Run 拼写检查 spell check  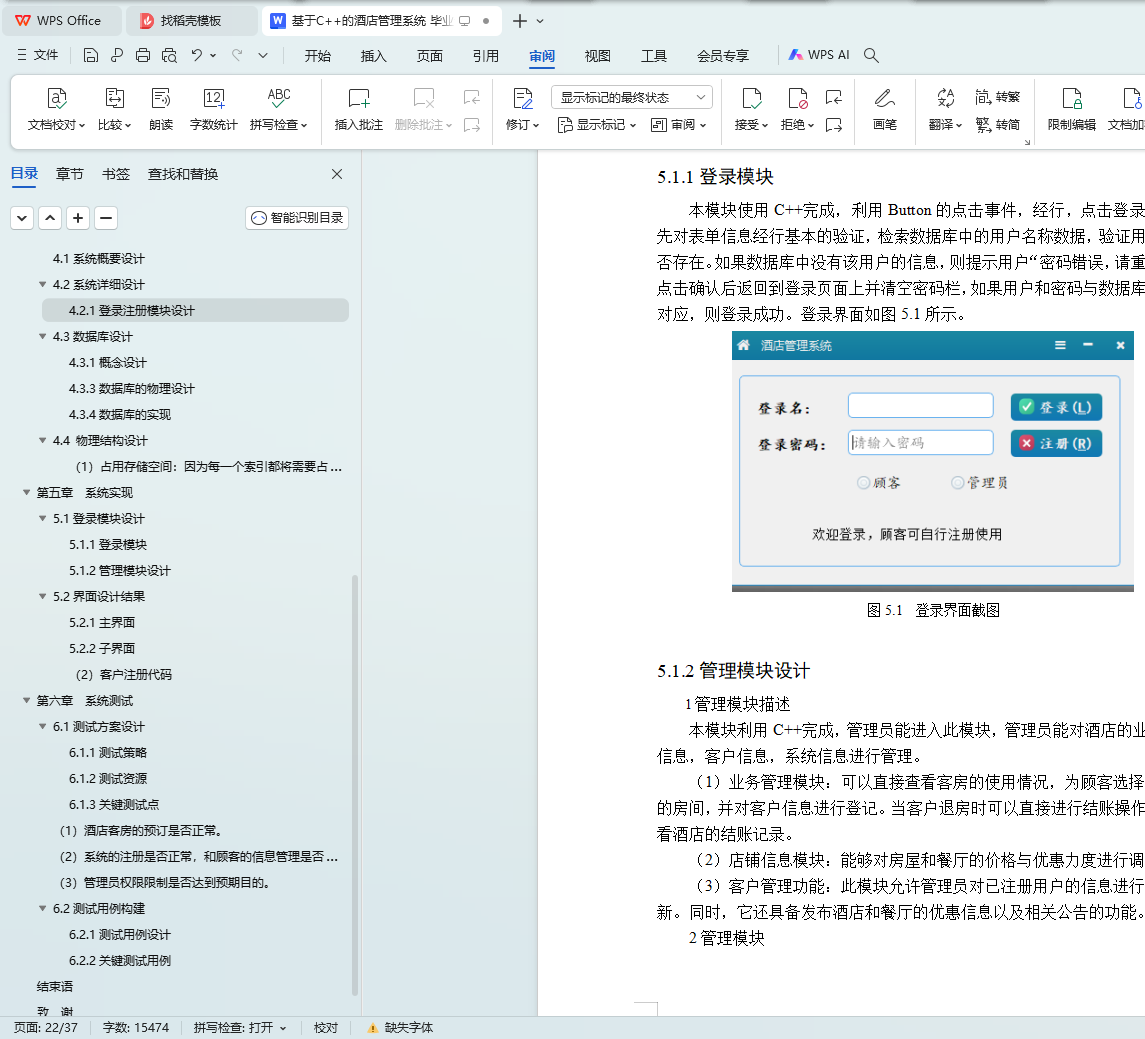[278, 109]
